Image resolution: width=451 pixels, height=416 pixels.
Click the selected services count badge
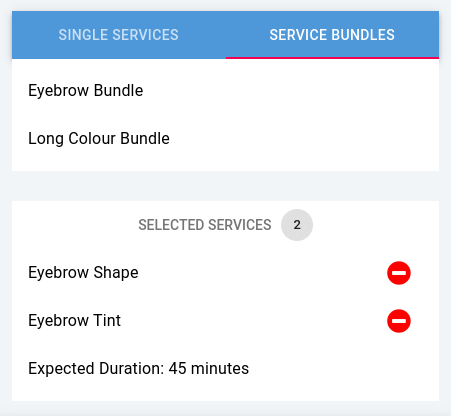297,225
